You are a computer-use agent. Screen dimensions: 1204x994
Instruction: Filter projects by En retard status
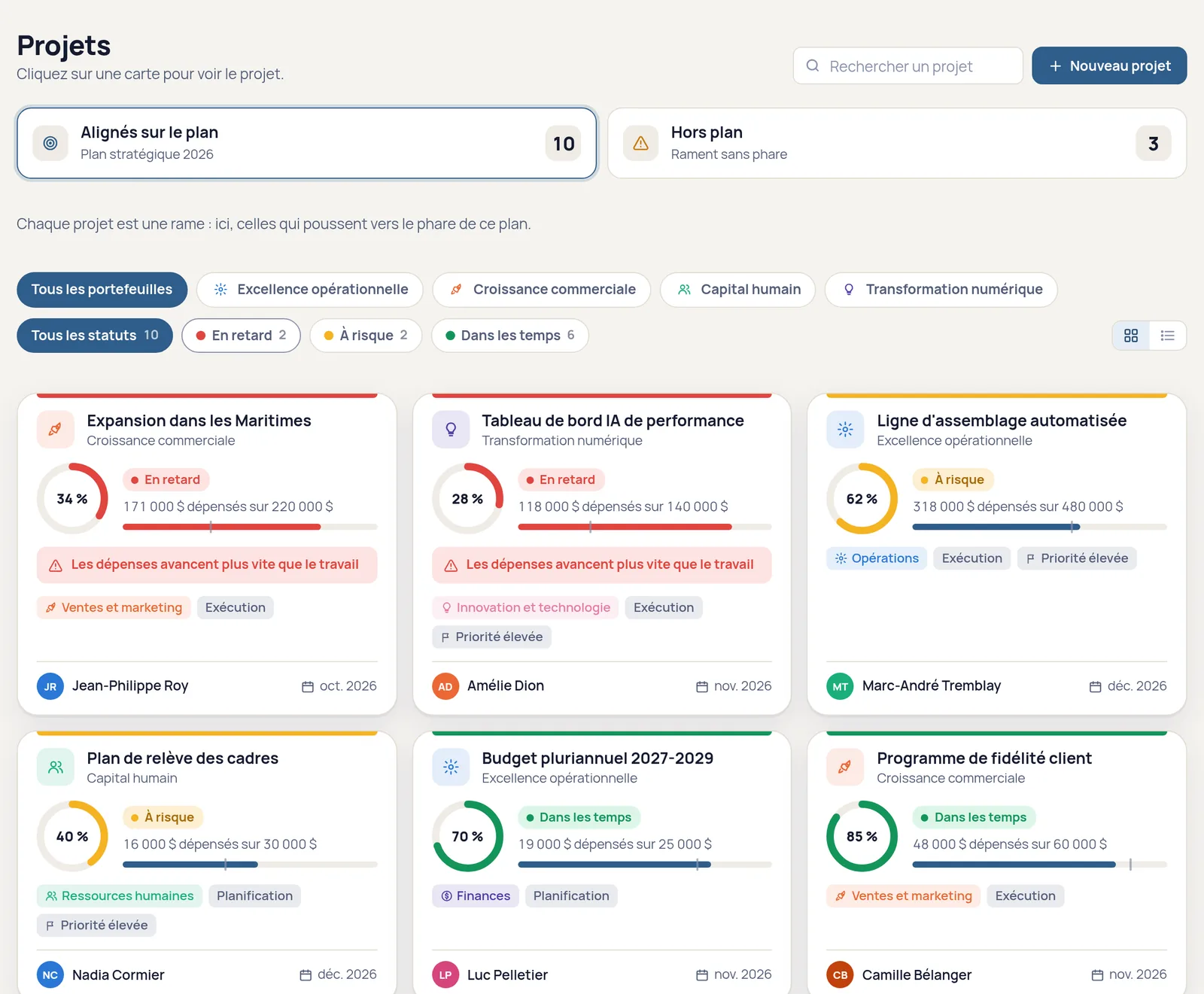(x=242, y=336)
